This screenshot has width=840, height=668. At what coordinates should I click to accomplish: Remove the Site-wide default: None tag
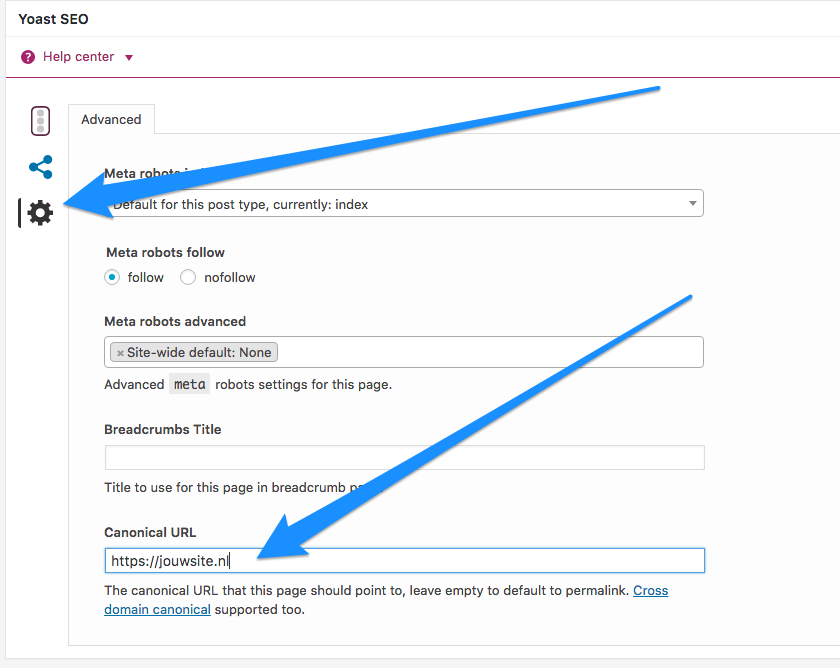[120, 353]
